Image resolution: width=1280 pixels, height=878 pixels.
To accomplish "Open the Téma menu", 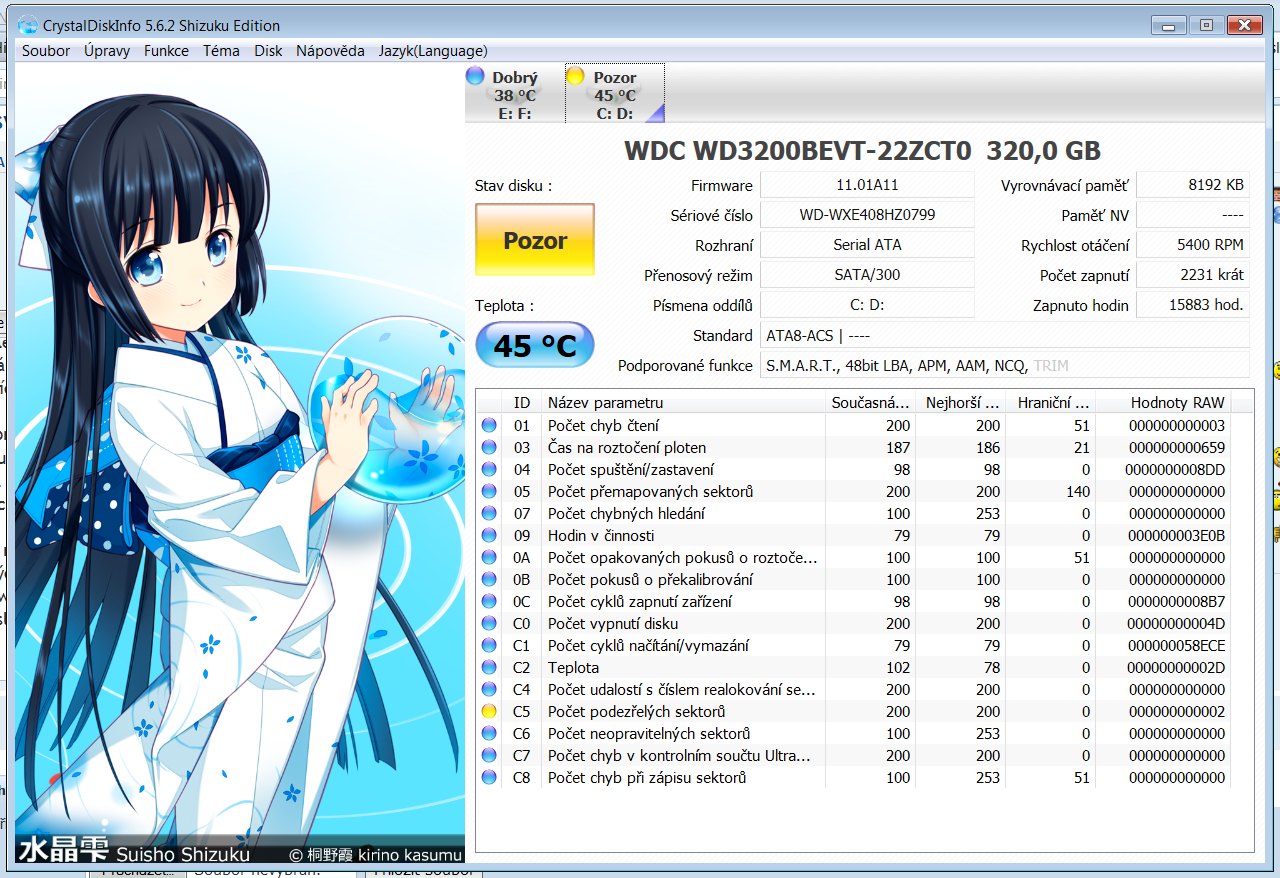I will tap(221, 51).
